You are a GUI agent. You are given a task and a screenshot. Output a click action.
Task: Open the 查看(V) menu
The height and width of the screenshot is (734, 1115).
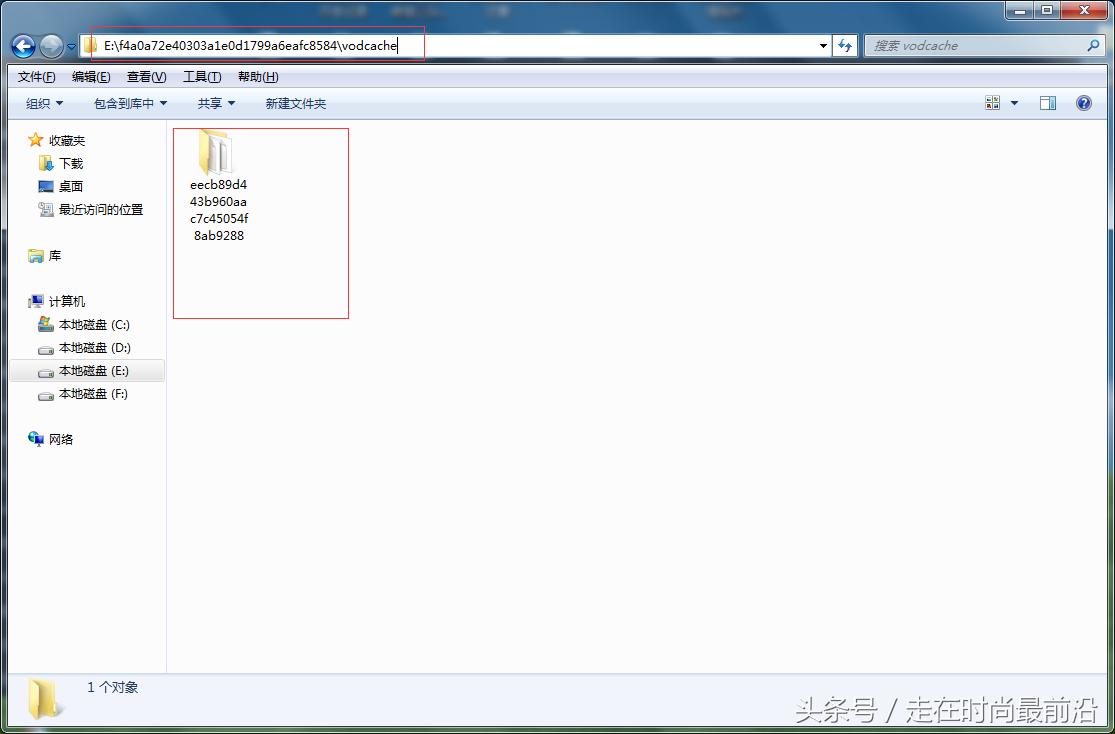(146, 77)
